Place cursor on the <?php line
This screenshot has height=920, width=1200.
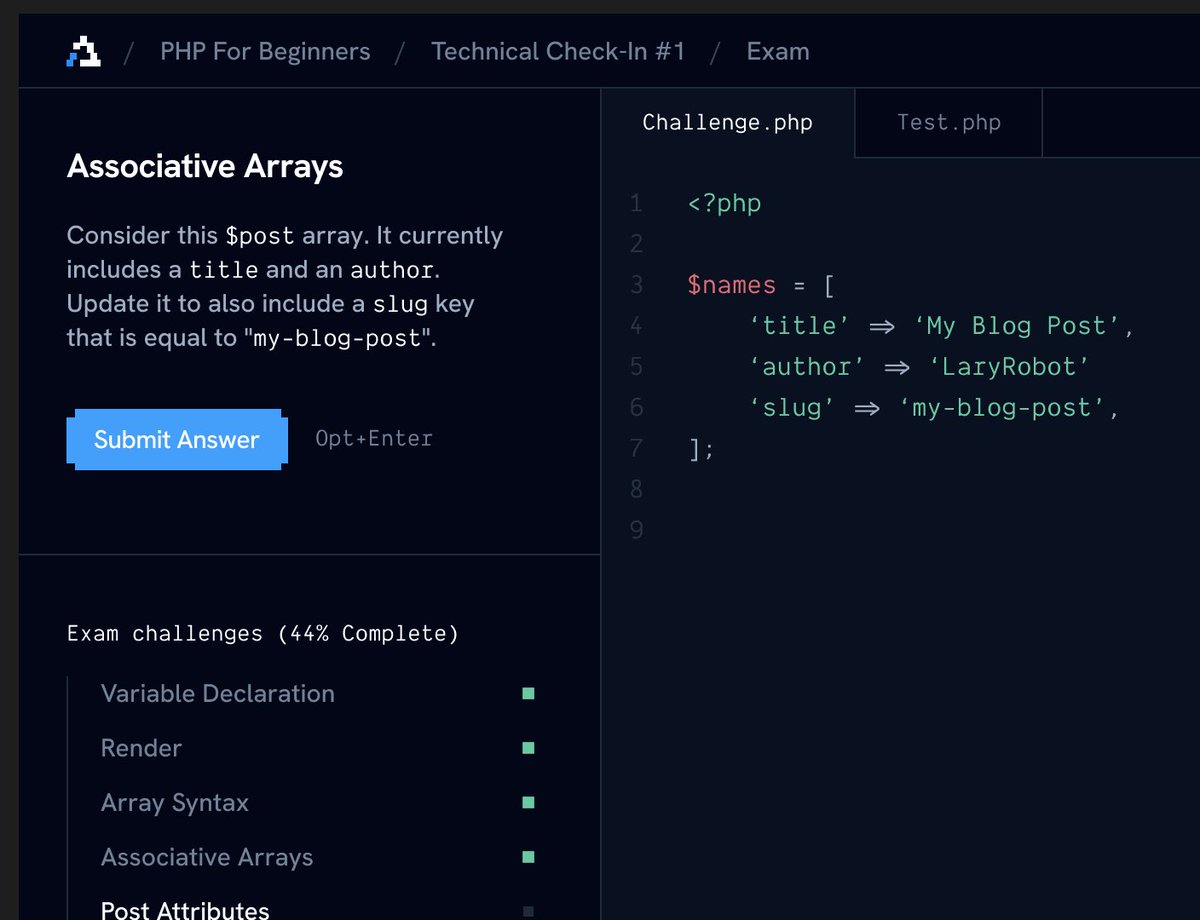coord(725,203)
